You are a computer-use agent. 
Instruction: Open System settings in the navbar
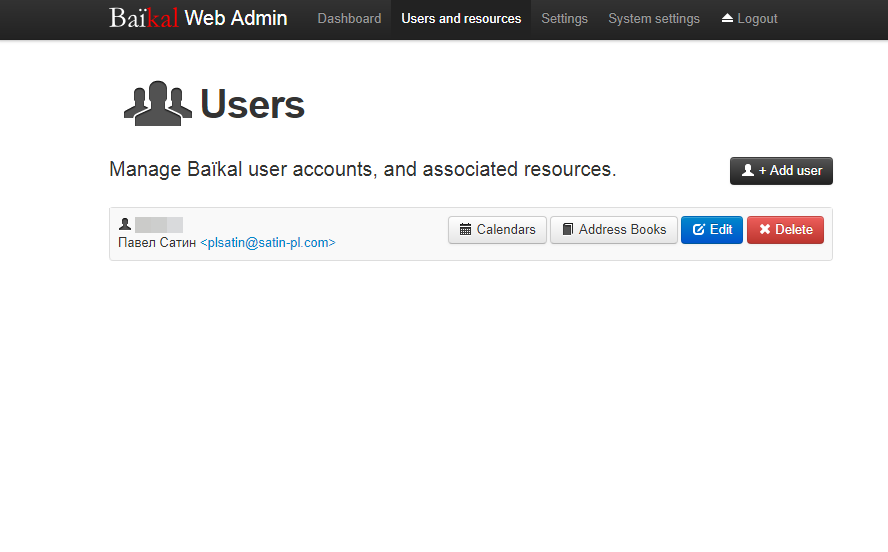pos(654,19)
